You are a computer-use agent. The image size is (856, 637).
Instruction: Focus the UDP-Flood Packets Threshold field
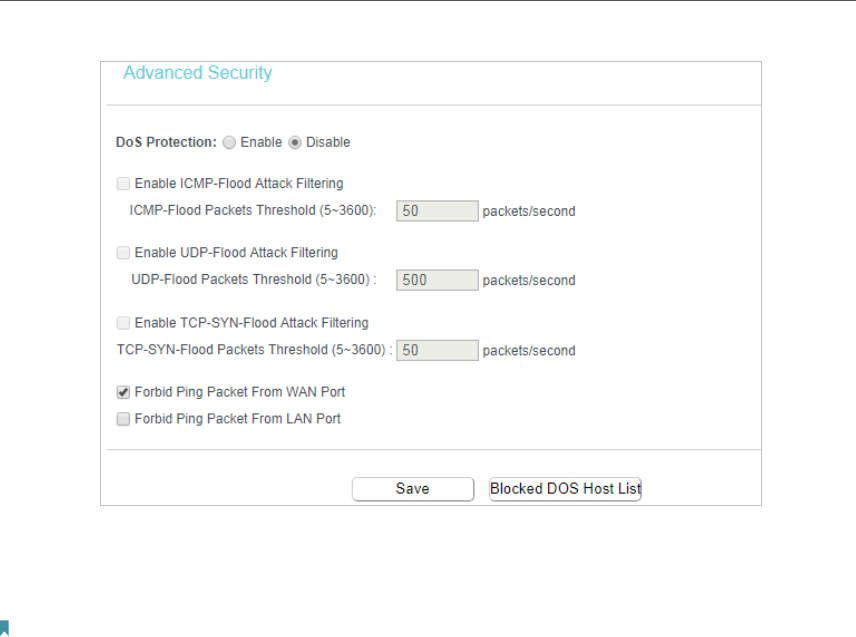(x=437, y=280)
